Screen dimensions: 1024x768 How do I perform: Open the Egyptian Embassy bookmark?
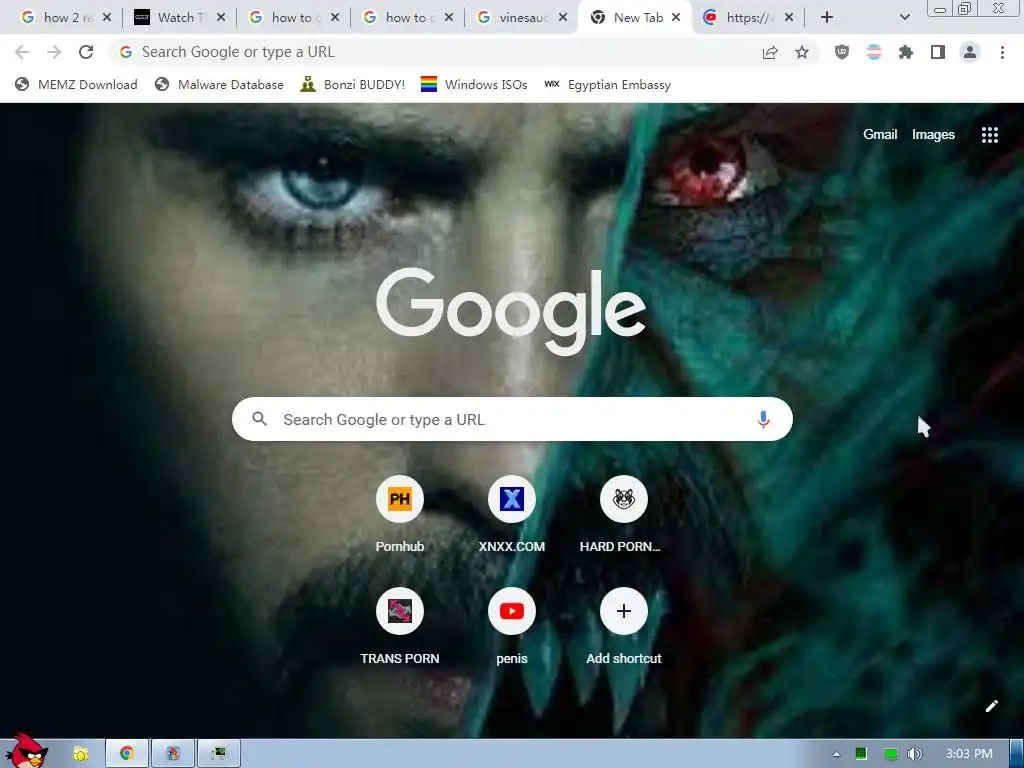point(607,84)
